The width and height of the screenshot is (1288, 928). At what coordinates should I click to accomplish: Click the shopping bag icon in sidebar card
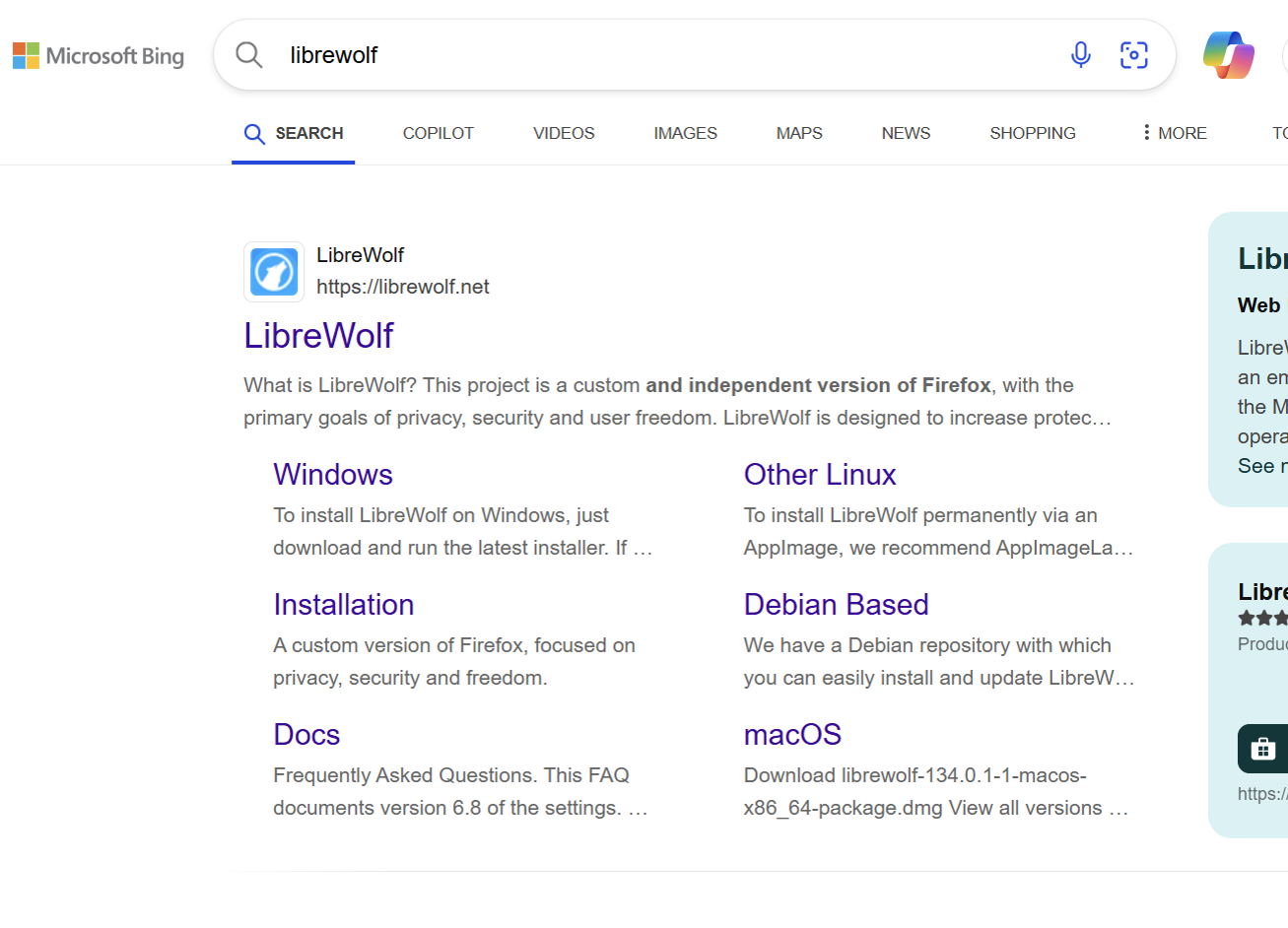1262,749
